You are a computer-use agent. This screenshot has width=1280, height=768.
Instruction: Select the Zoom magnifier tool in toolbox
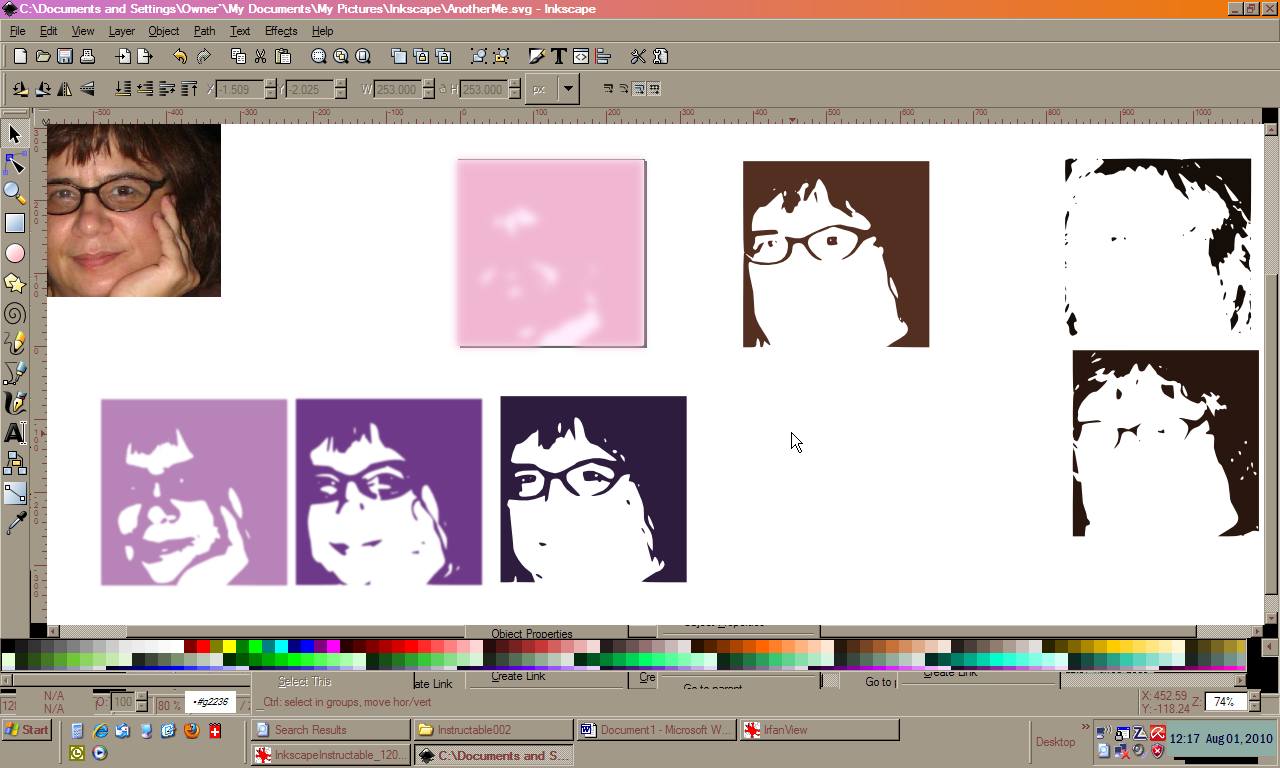click(x=15, y=193)
